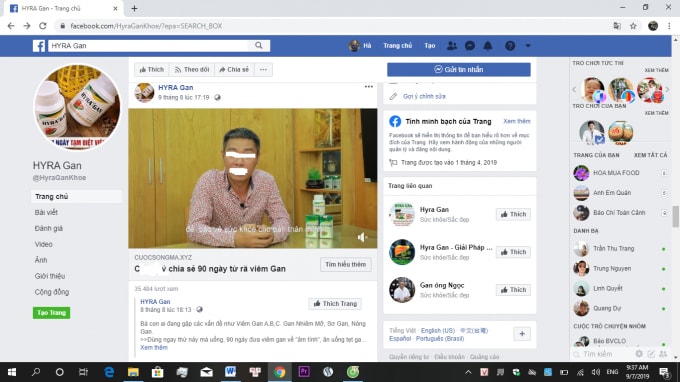This screenshot has height=382, width=680.
Task: Click the create group icon in chat sidebar
Action: click(663, 354)
